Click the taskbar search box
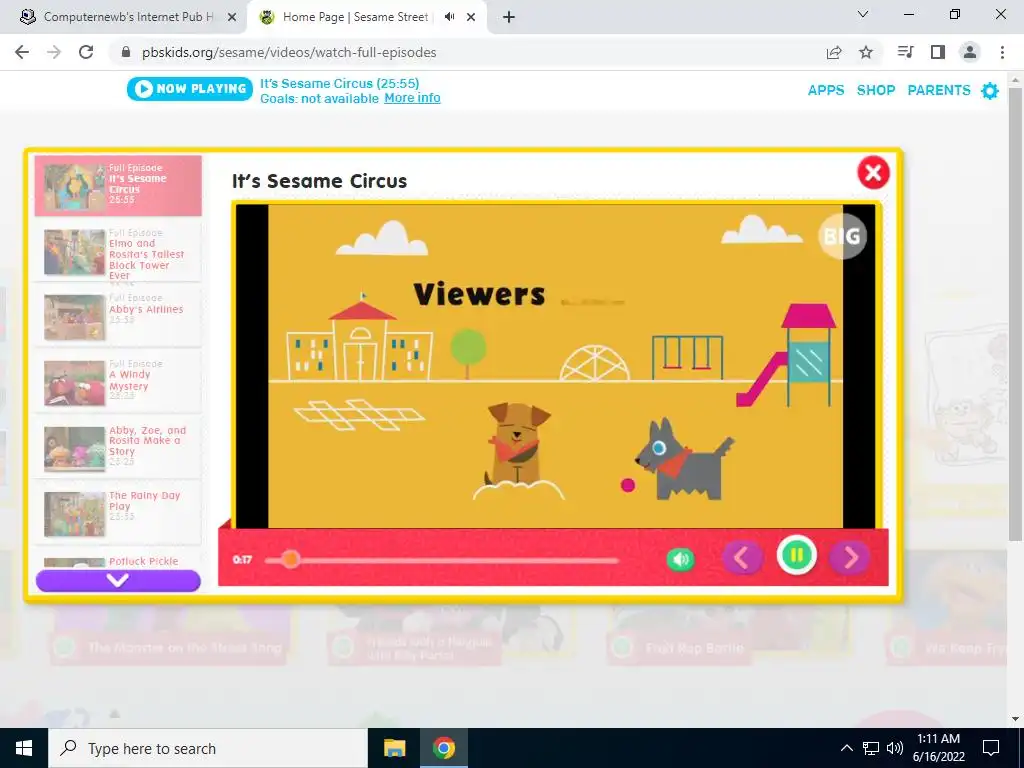 [208, 748]
